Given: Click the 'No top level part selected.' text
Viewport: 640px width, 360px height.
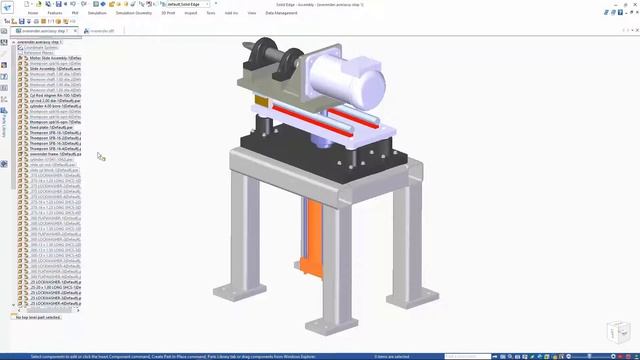Looking at the screenshot, I should (38, 317).
